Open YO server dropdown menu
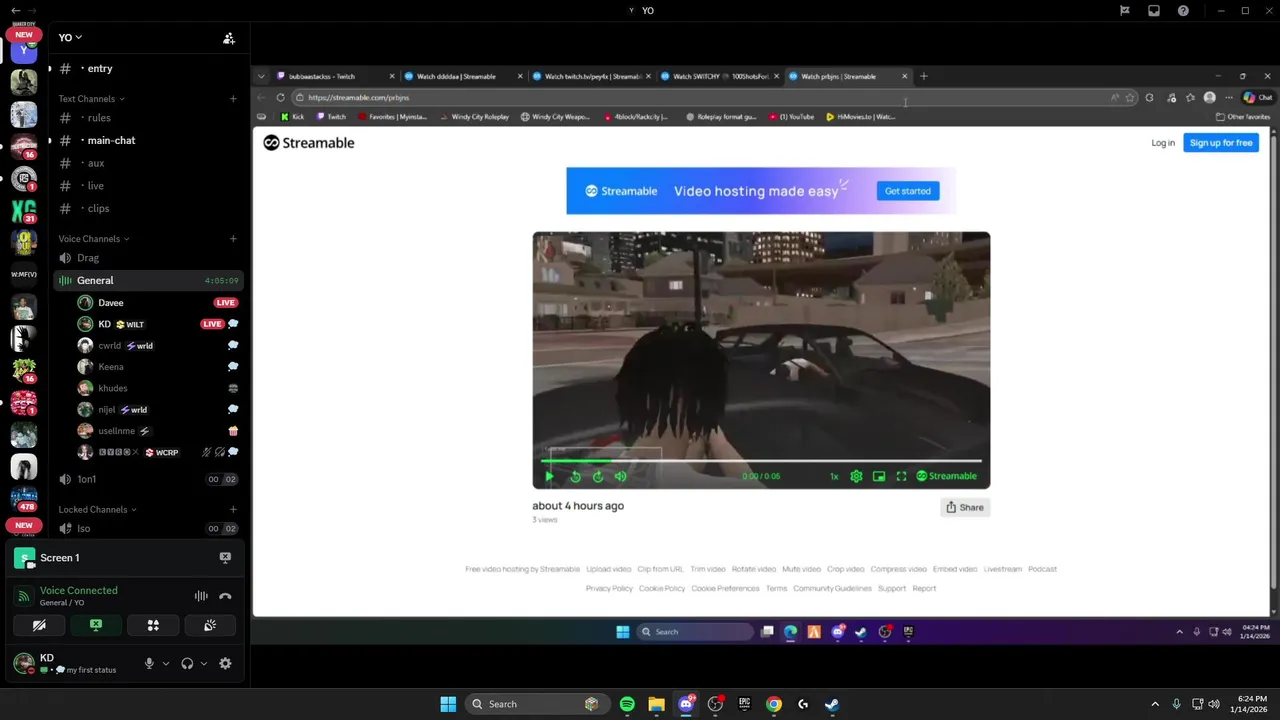This screenshot has height=720, width=1280. [70, 37]
